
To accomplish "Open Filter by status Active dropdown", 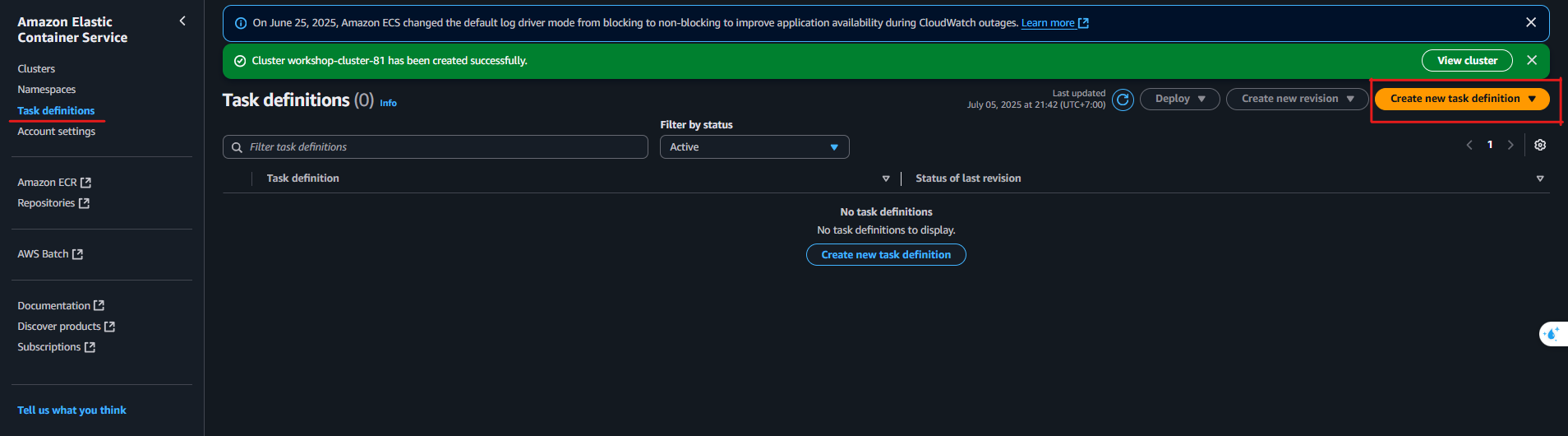I will point(754,147).
